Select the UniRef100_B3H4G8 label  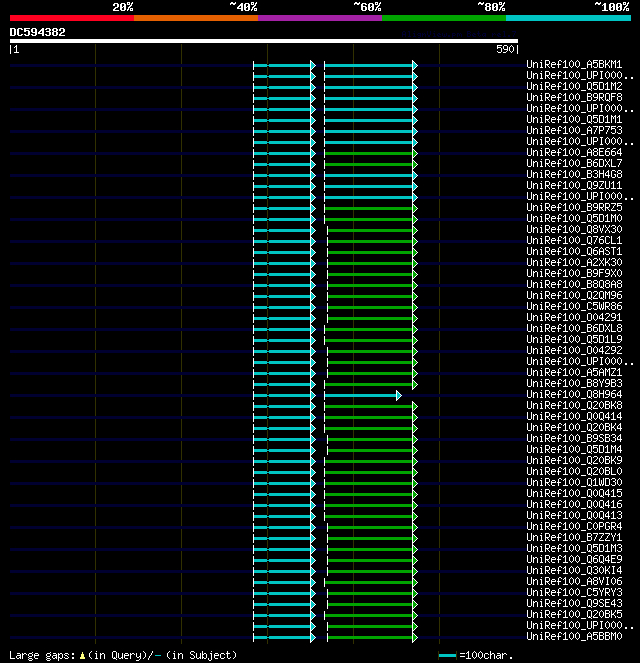pos(574,174)
